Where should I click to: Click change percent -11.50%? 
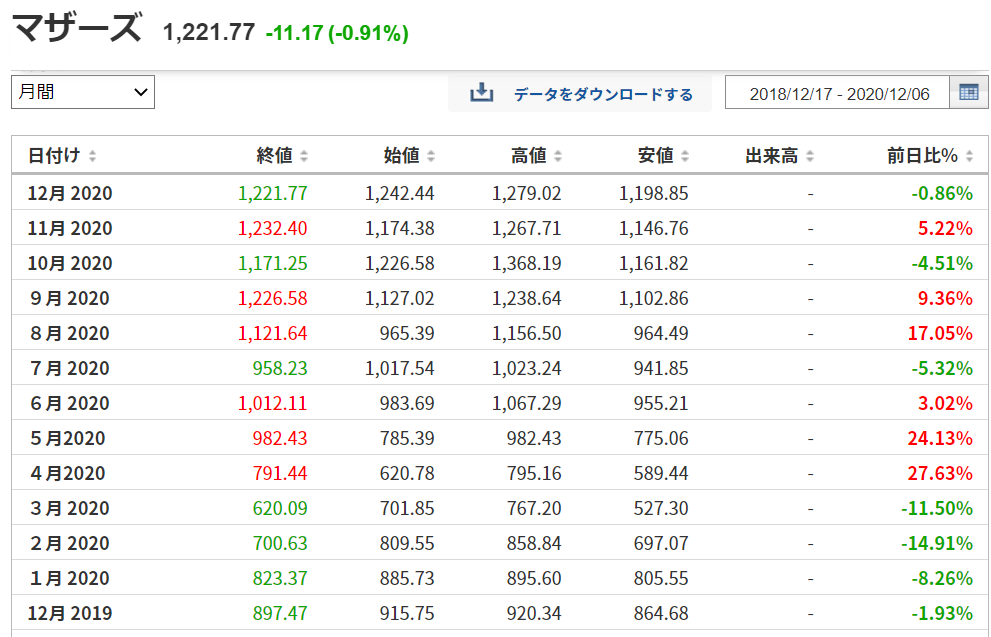point(937,508)
